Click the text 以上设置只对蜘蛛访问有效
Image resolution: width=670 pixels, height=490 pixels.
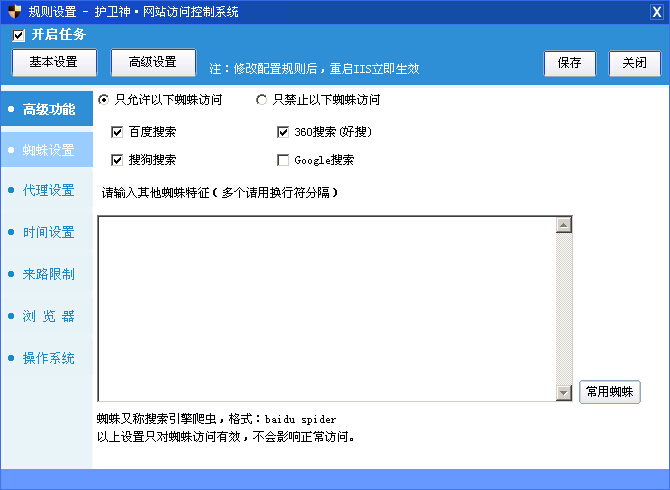(168, 437)
